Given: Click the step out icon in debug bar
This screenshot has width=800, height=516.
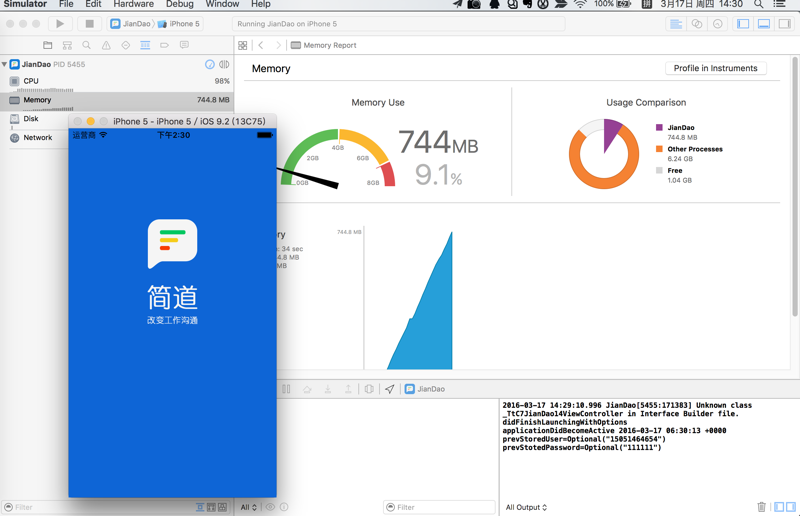Looking at the screenshot, I should coord(348,389).
